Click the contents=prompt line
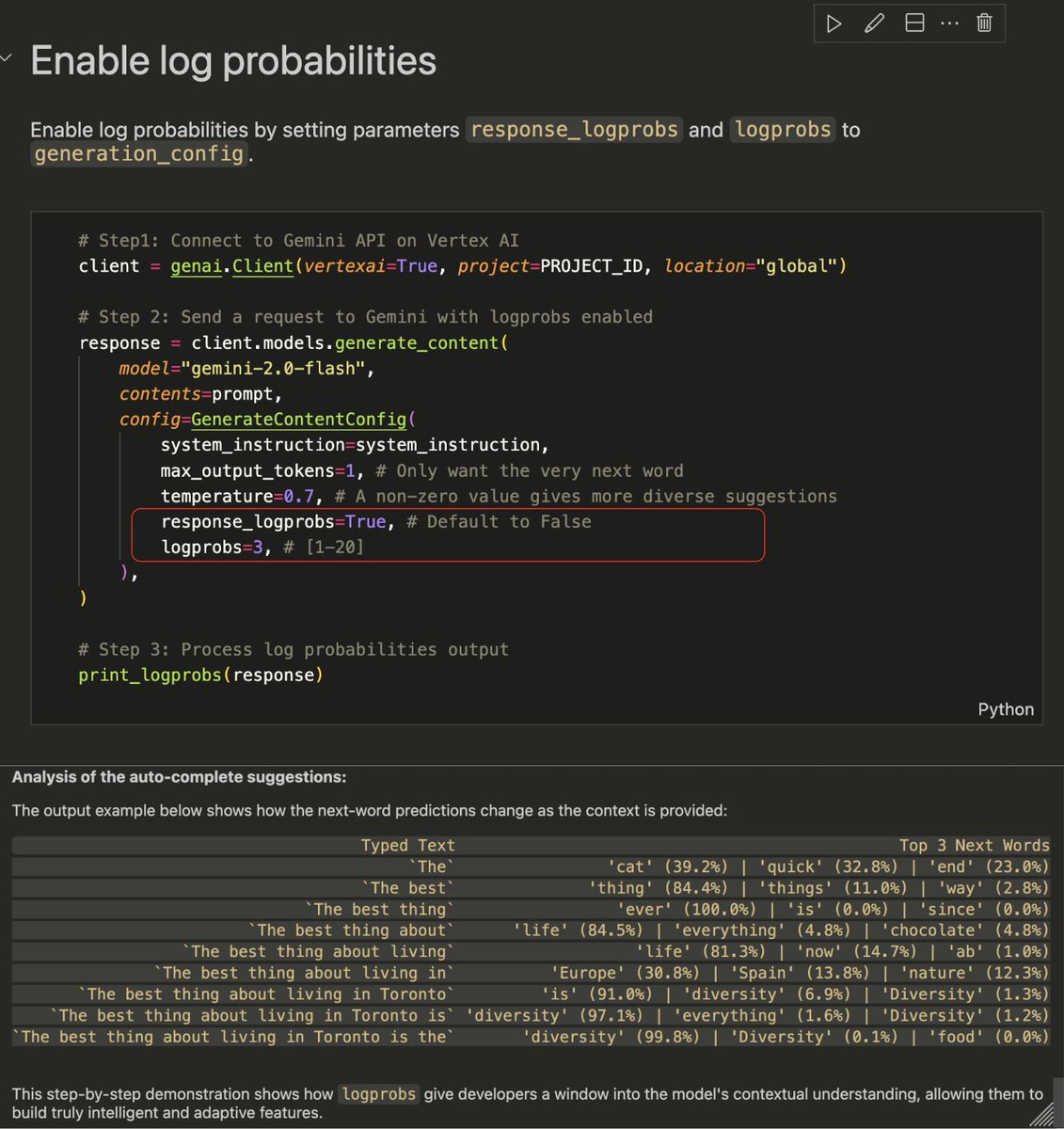Viewport: 1064px width, 1129px height. 200,394
